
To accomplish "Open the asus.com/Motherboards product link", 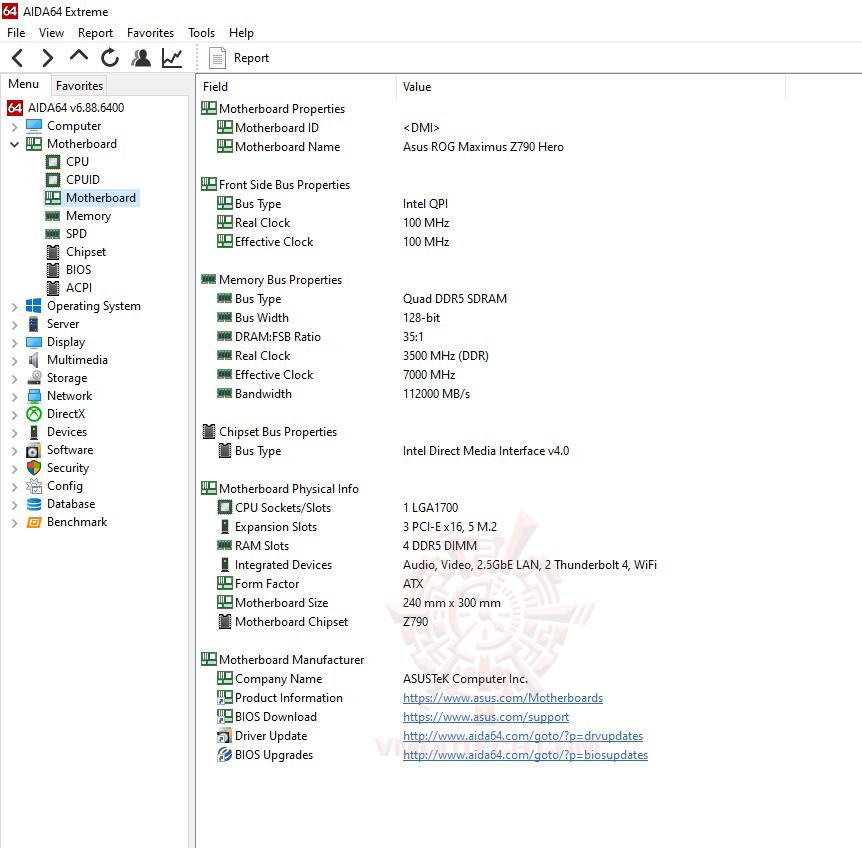I will pos(502,698).
